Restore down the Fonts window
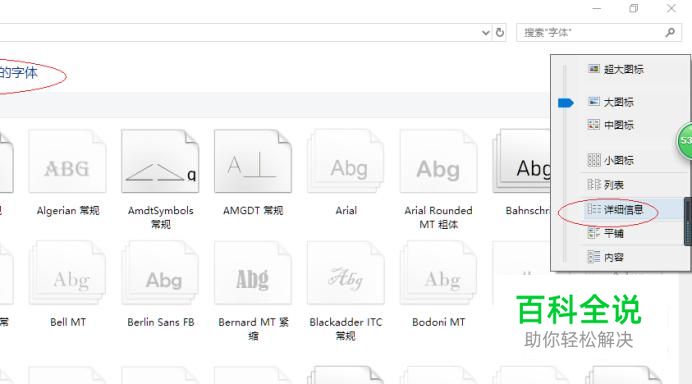 [x=634, y=8]
